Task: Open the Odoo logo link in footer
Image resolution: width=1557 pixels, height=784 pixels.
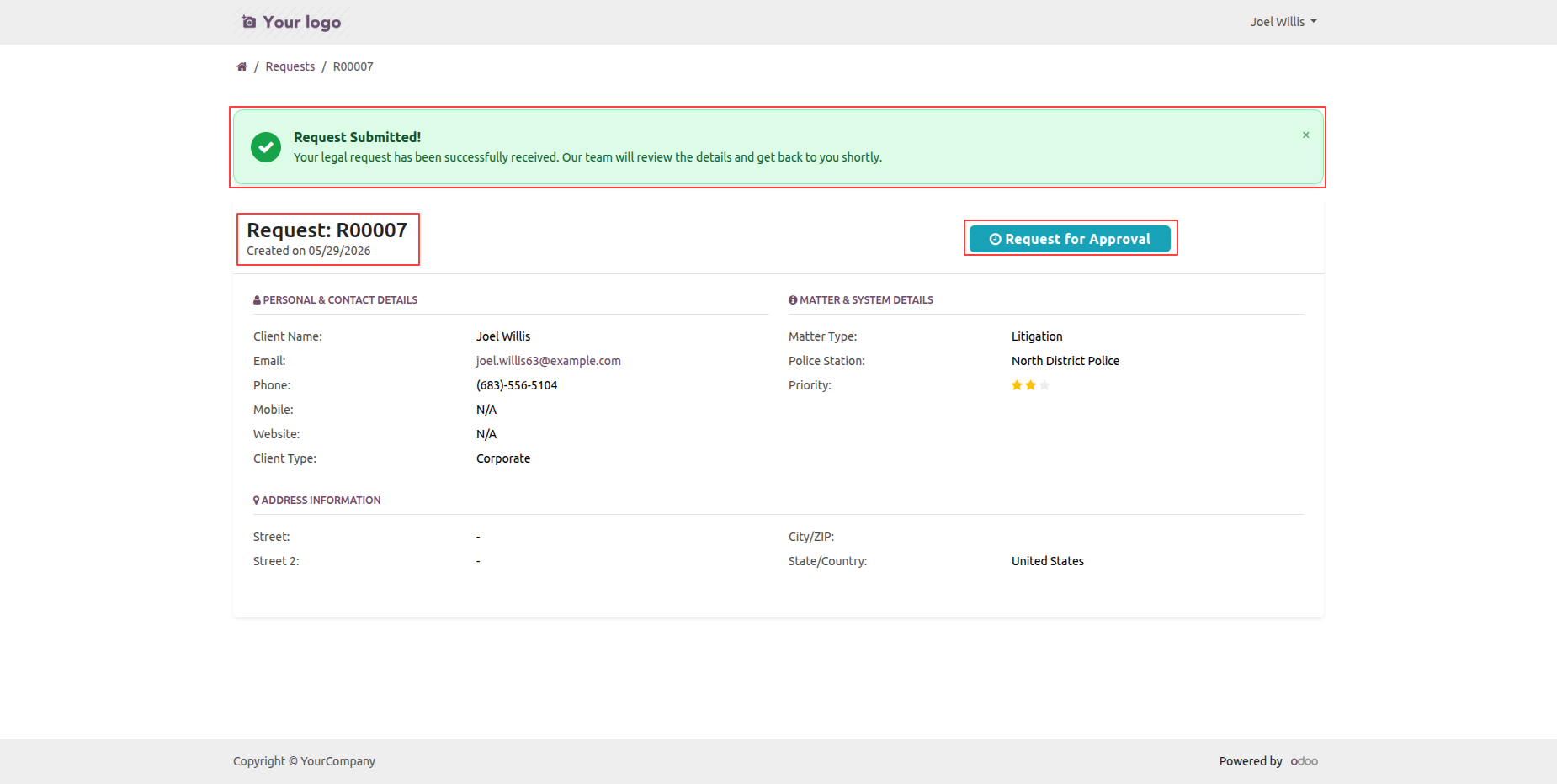Action: [1305, 761]
